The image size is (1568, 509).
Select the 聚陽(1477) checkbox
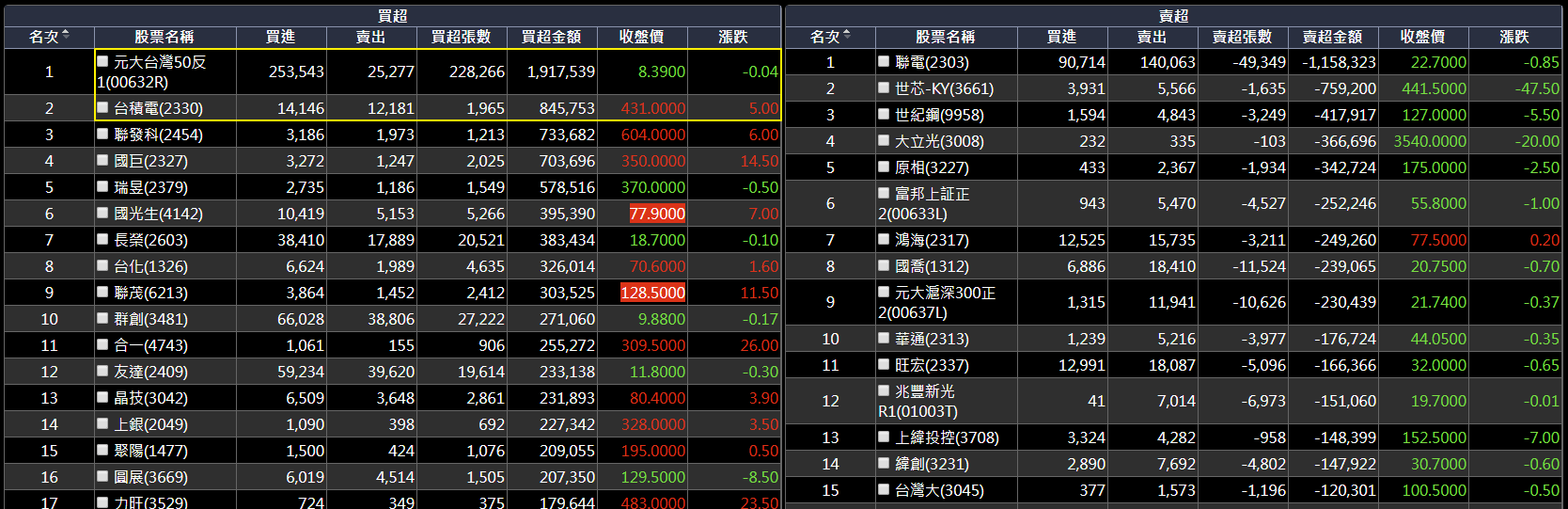click(x=103, y=451)
